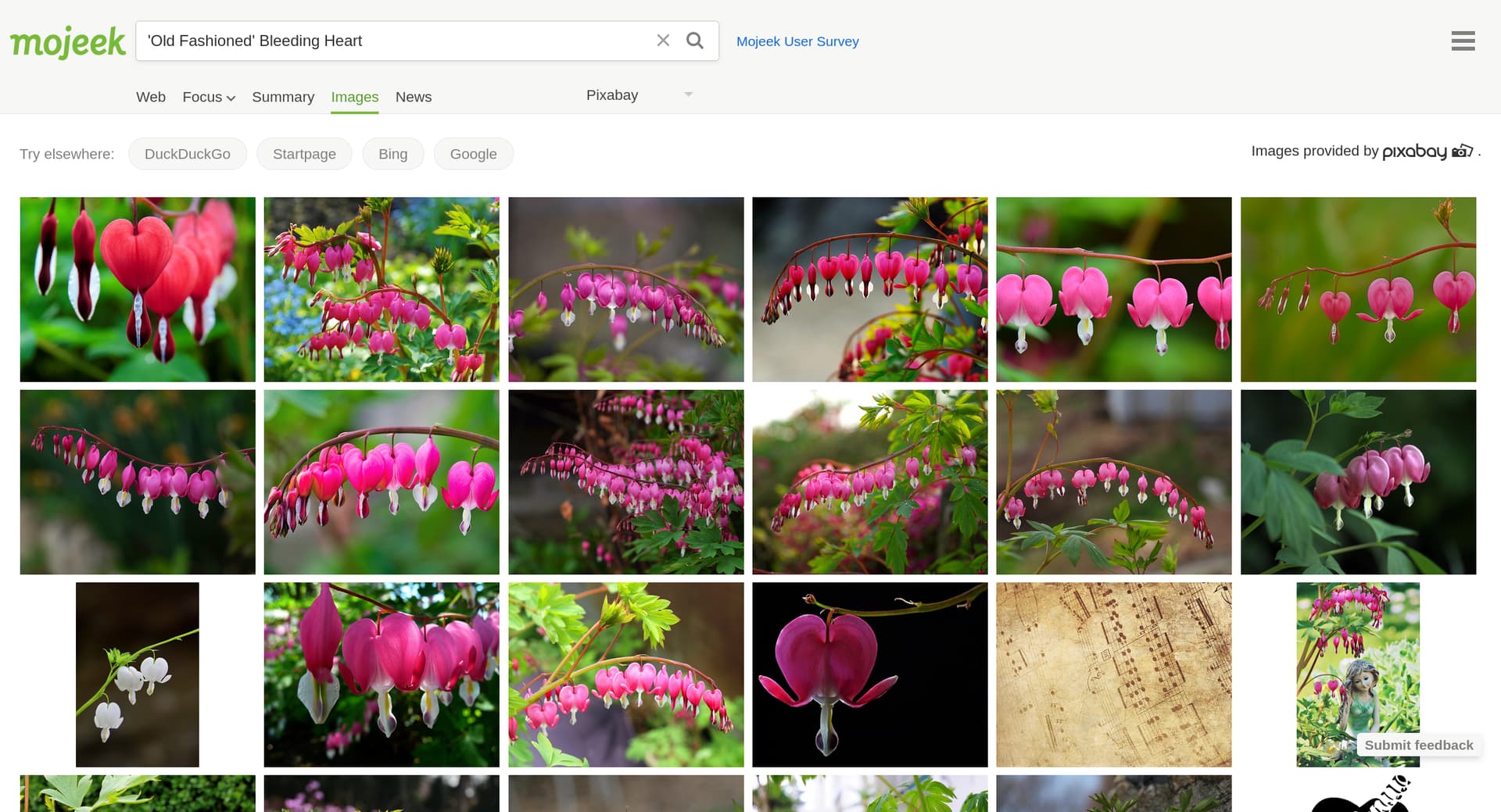1501x812 pixels.
Task: Open third-row thumbnail with lime green leaves
Action: pos(626,674)
